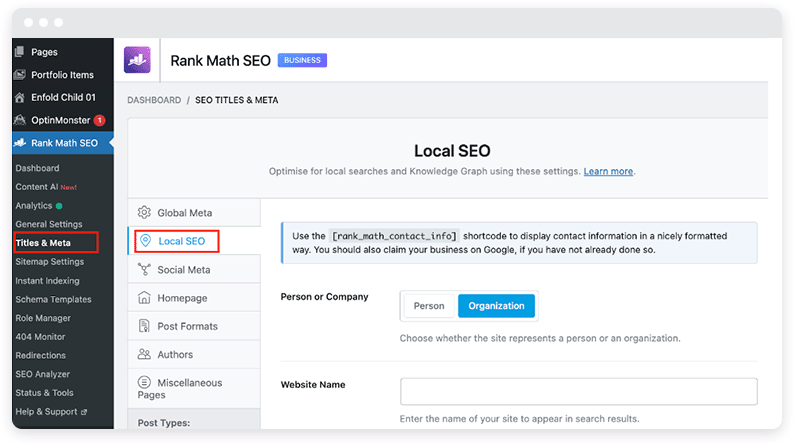Open the Post Formats tab
The image size is (794, 445).
[x=194, y=326]
